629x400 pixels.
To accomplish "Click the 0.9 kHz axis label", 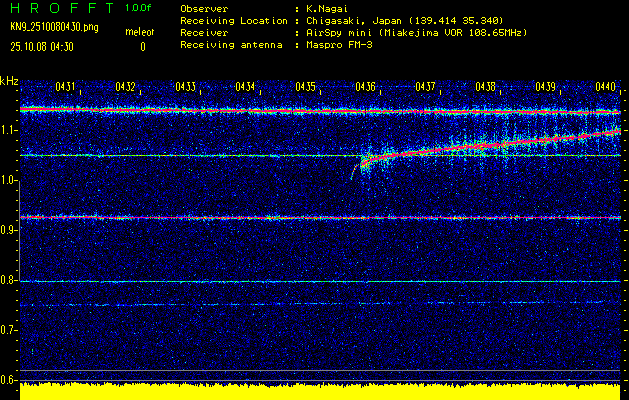I will (10, 230).
